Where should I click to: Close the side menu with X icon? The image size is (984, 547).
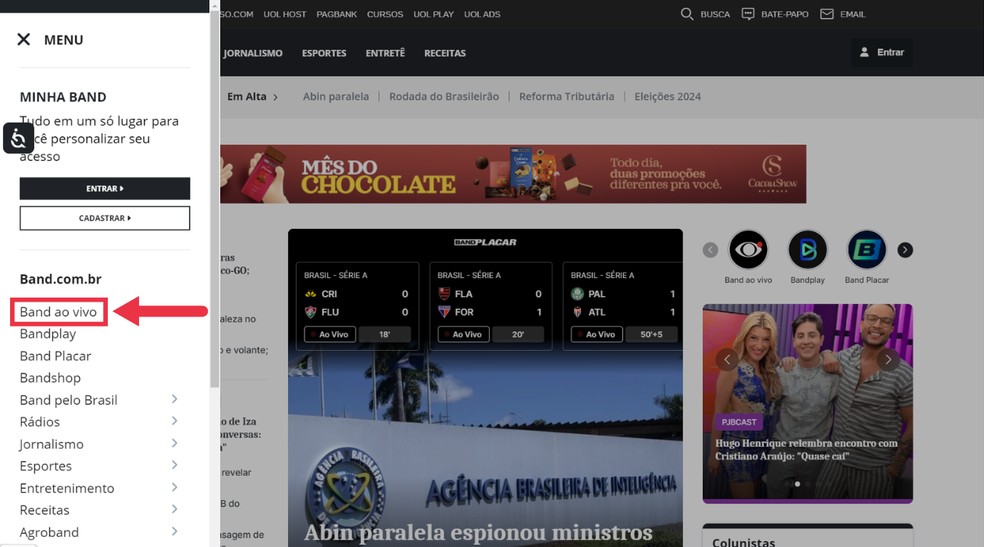pyautogui.click(x=24, y=40)
